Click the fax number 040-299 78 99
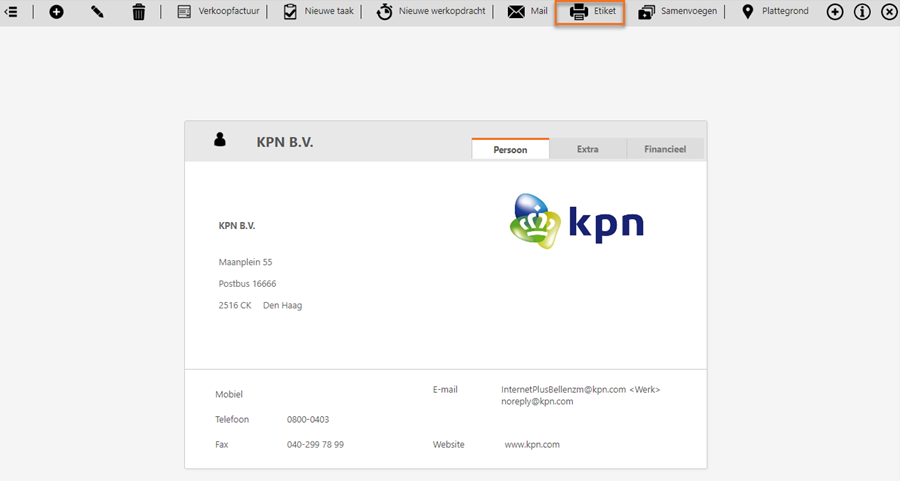The image size is (900, 482). pyautogui.click(x=315, y=445)
